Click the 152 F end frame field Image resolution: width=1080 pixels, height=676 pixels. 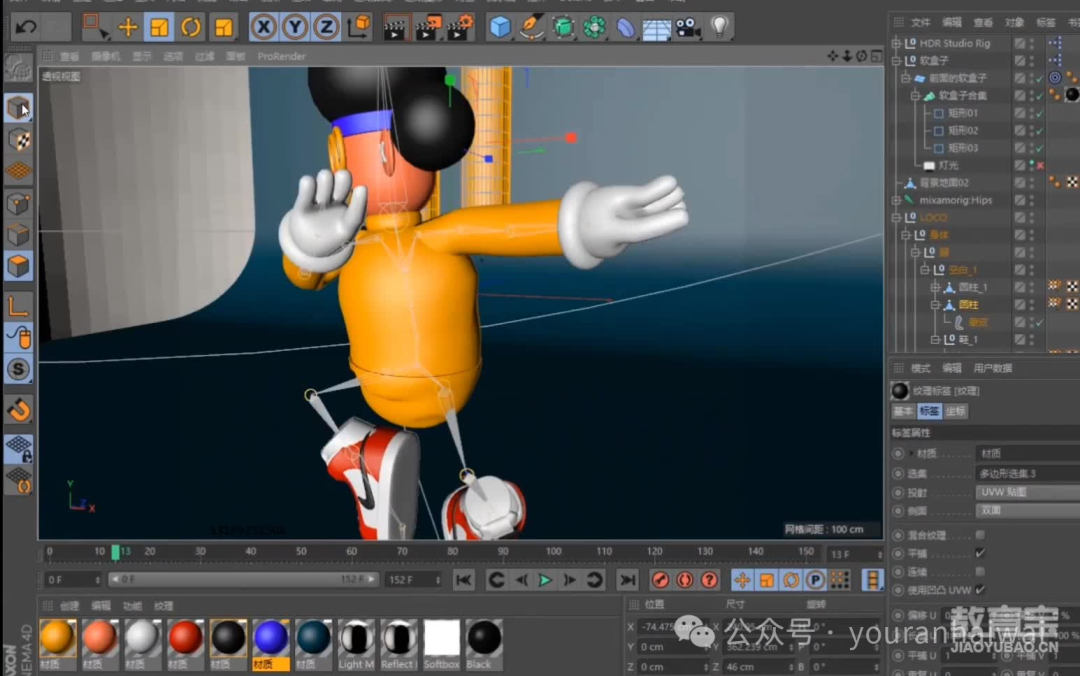pyautogui.click(x=413, y=580)
